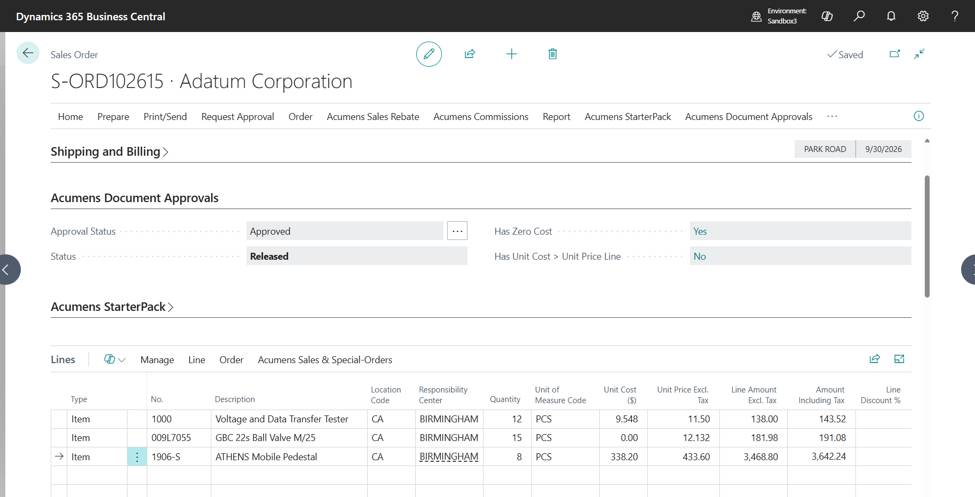This screenshot has height=497, width=975.
Task: Open the Order menu in Lines
Action: 231,360
